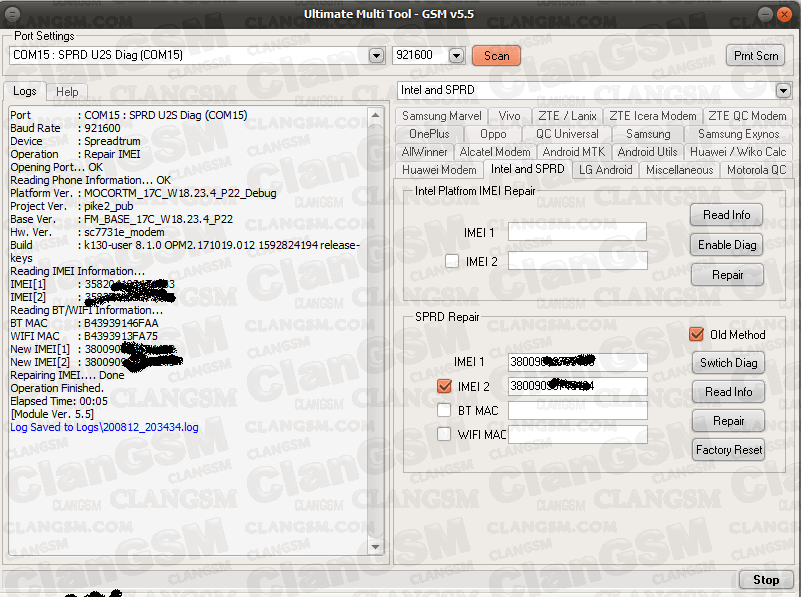Open the Oppo tab
This screenshot has width=801, height=597.
click(493, 134)
